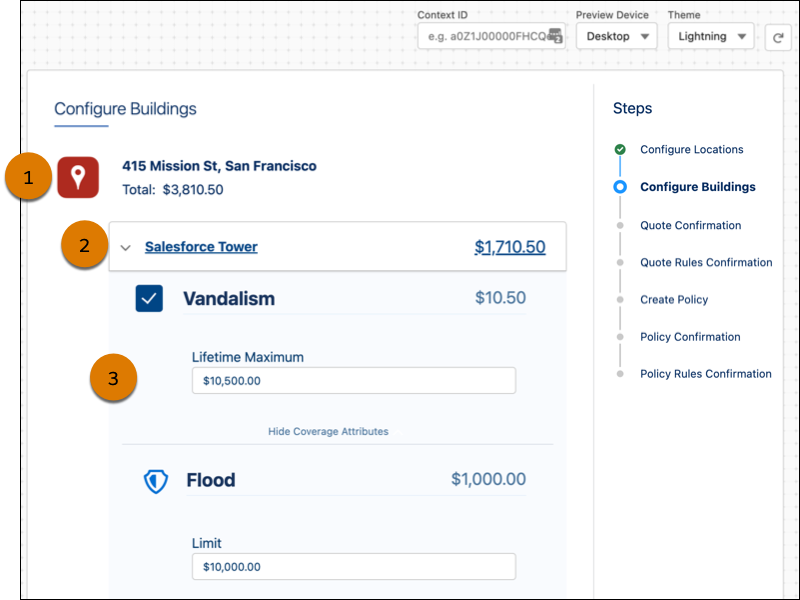The width and height of the screenshot is (800, 600).
Task: Click the Flood shield icon
Action: point(156,481)
